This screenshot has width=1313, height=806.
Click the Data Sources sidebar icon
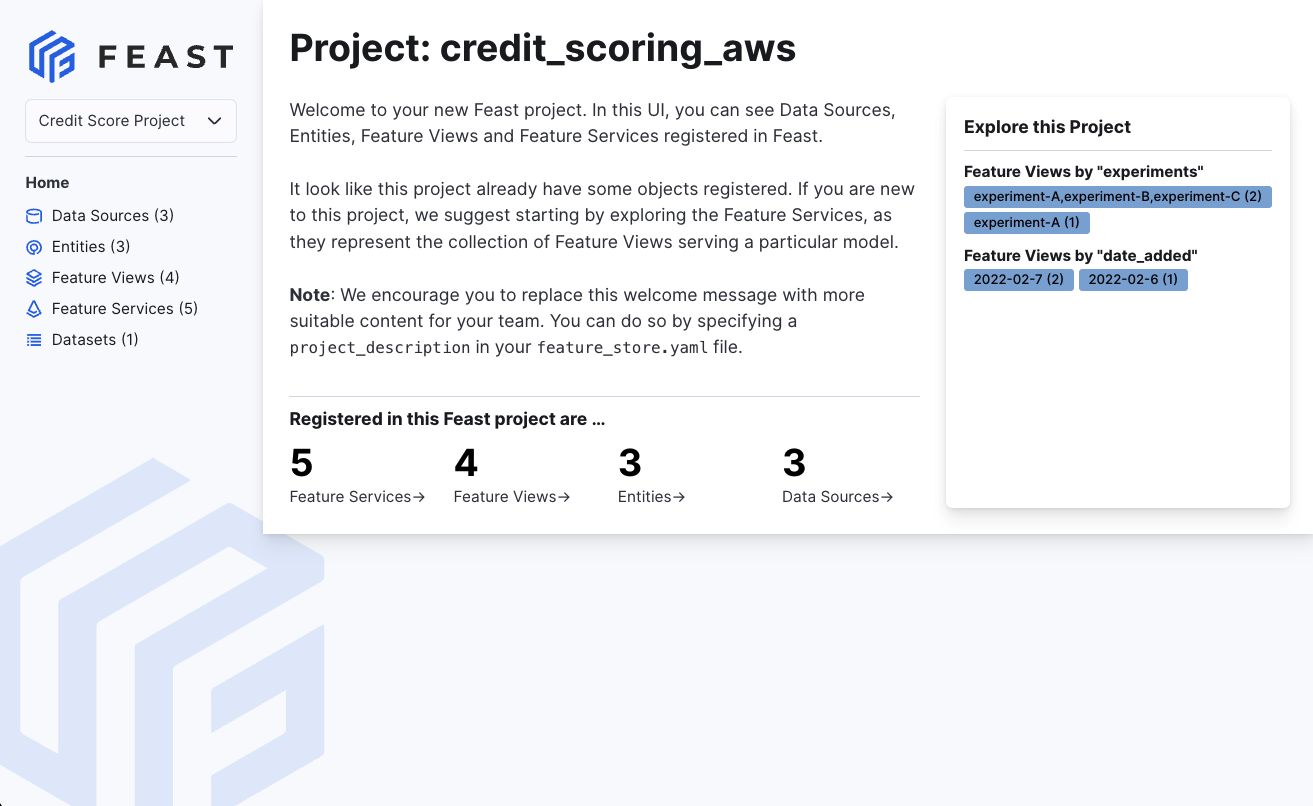coord(34,215)
